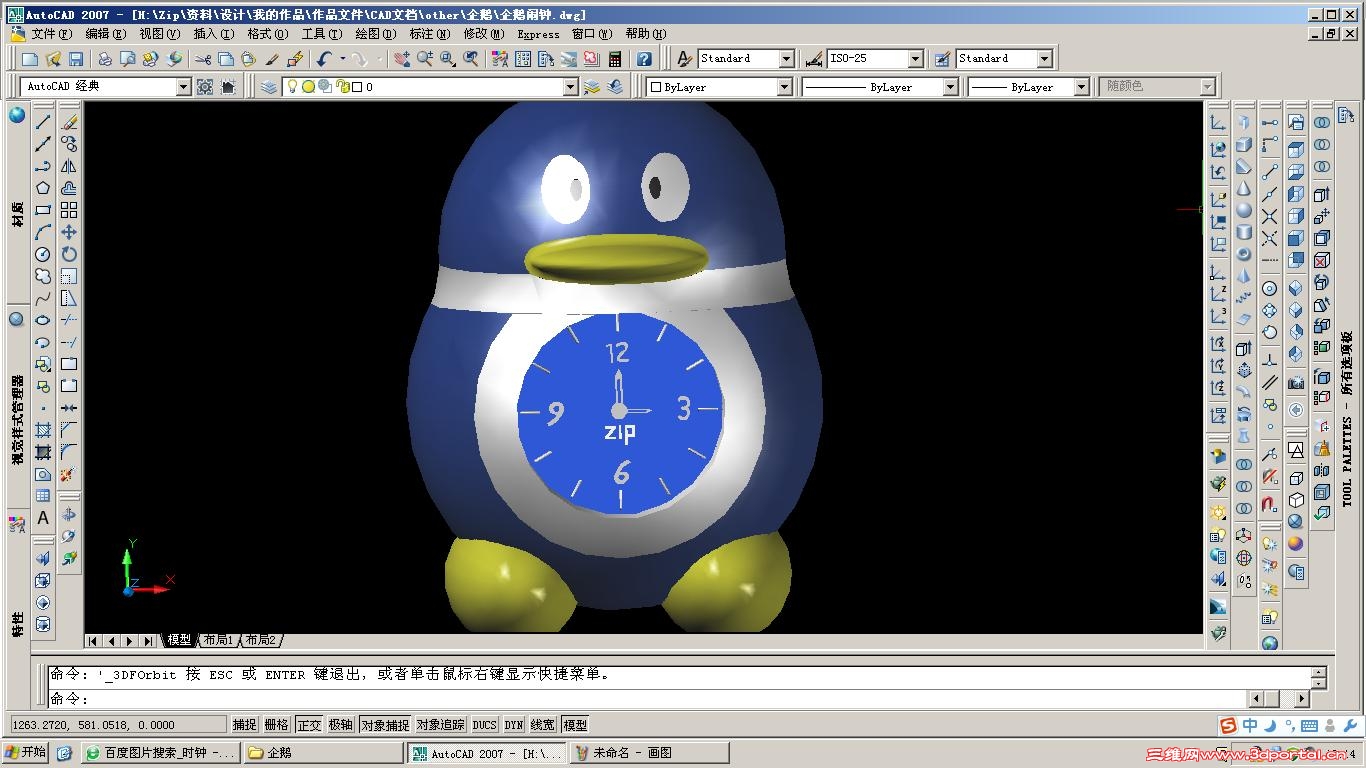Pick the Rectangle draw tool
1366x768 pixels.
43,210
